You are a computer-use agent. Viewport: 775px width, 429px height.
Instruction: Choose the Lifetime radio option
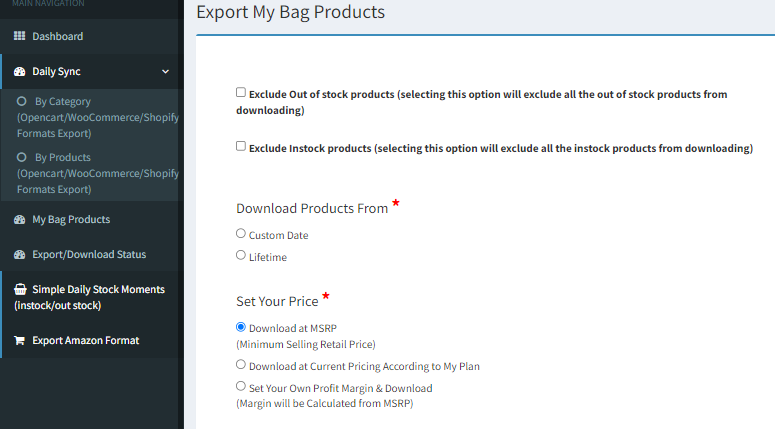(x=241, y=255)
